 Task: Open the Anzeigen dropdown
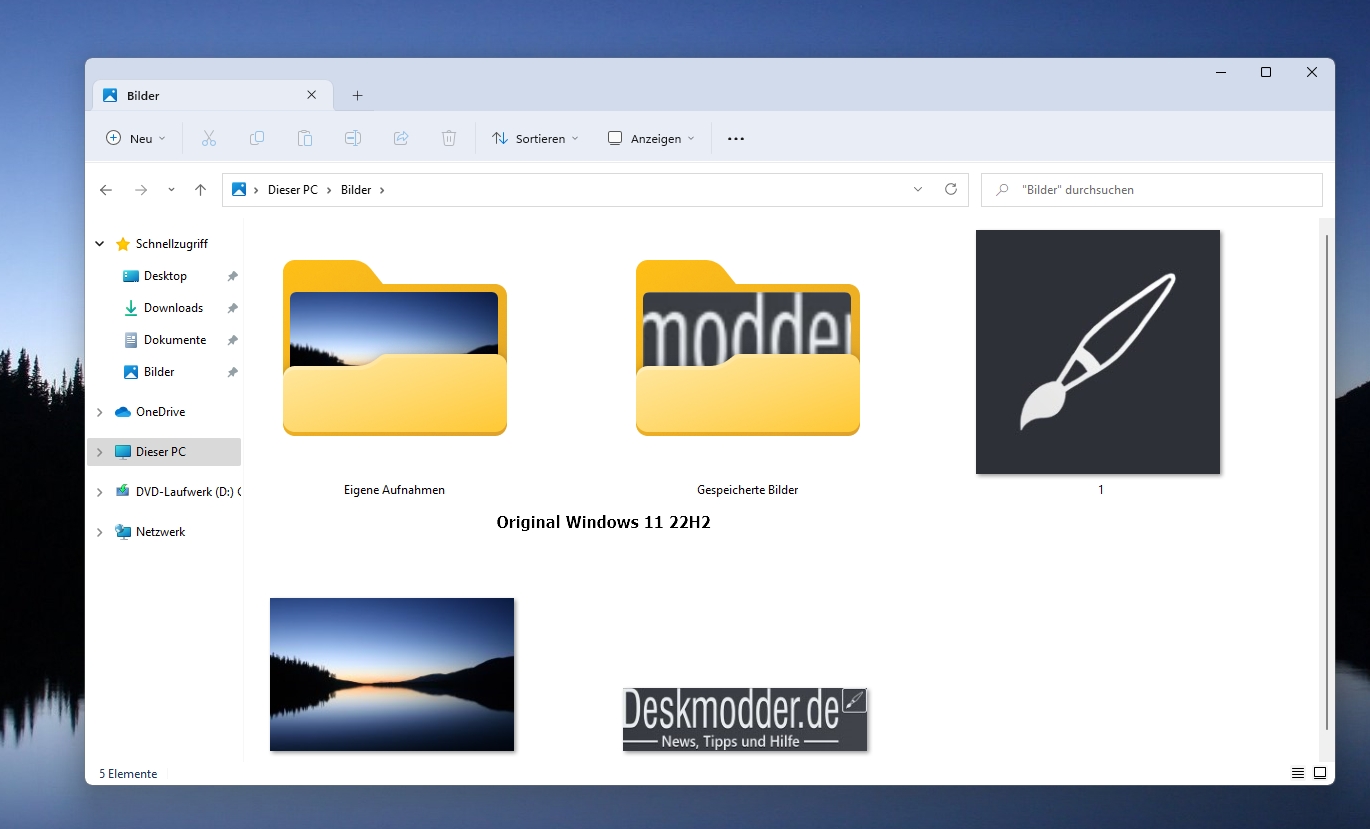tap(651, 138)
